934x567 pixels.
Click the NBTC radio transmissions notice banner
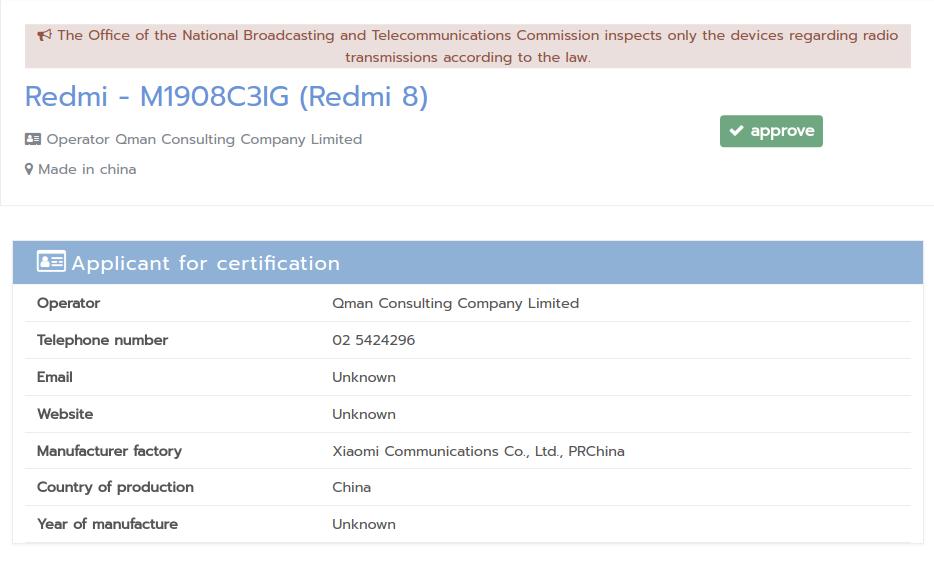click(468, 46)
